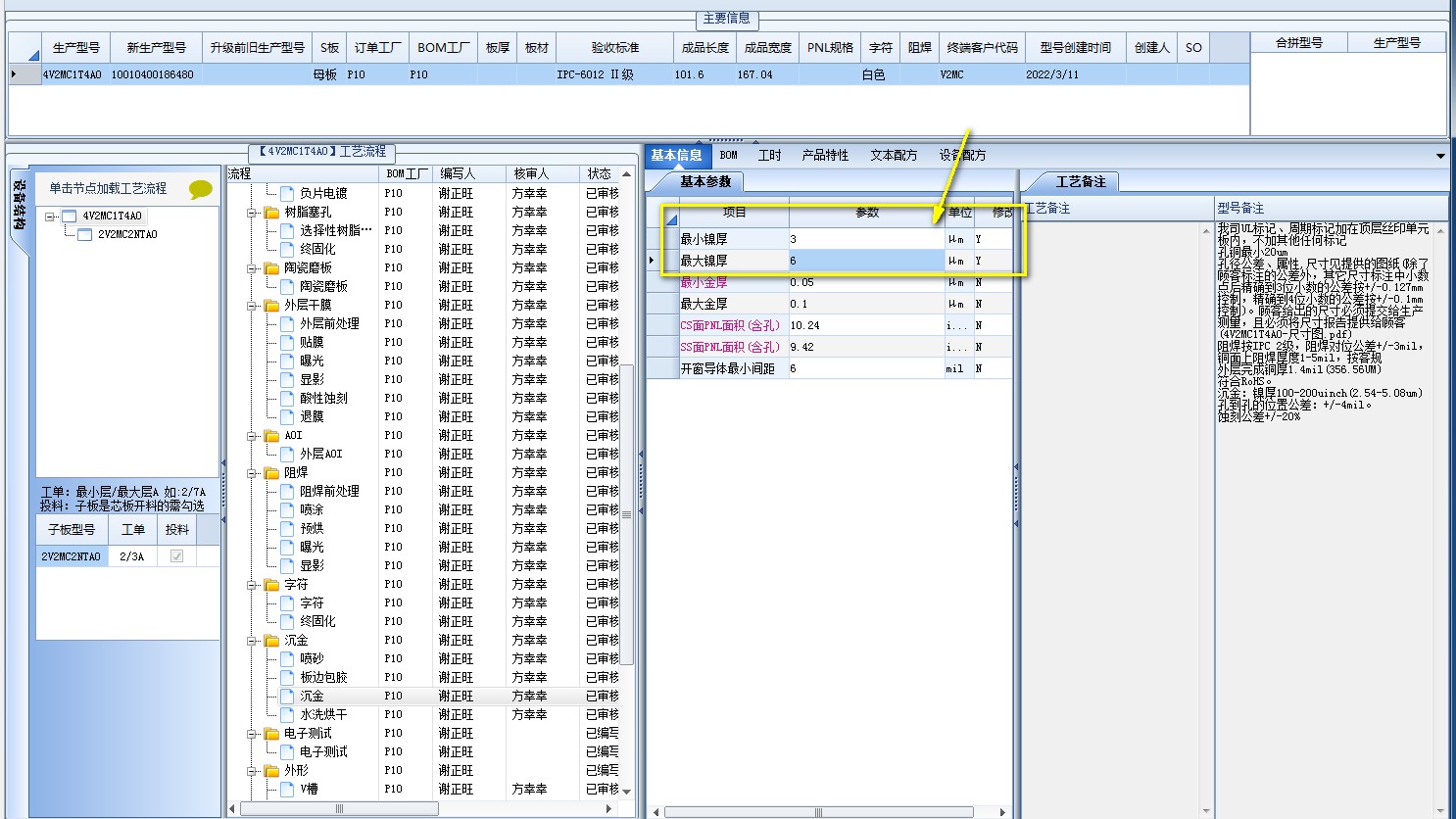Collapse the 外层干膜 process group
Viewport: 1456px width, 819px height.
click(x=253, y=305)
